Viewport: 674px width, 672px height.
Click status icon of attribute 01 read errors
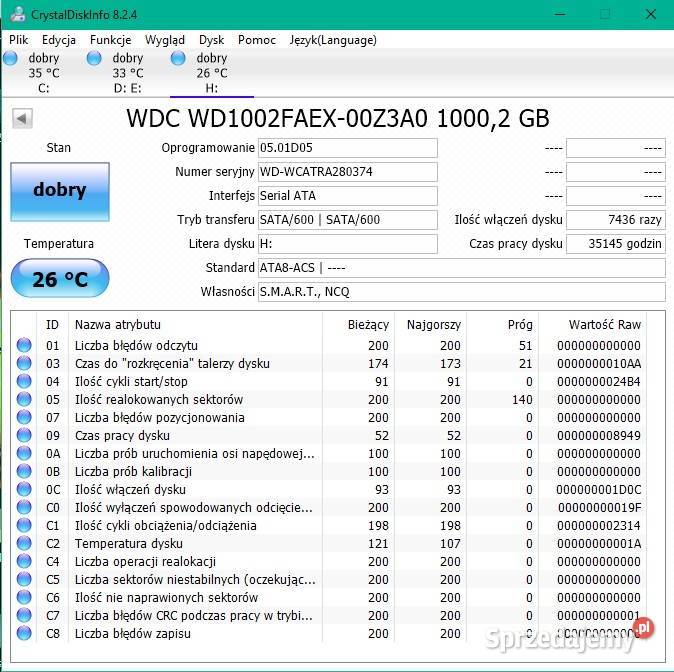(24, 345)
